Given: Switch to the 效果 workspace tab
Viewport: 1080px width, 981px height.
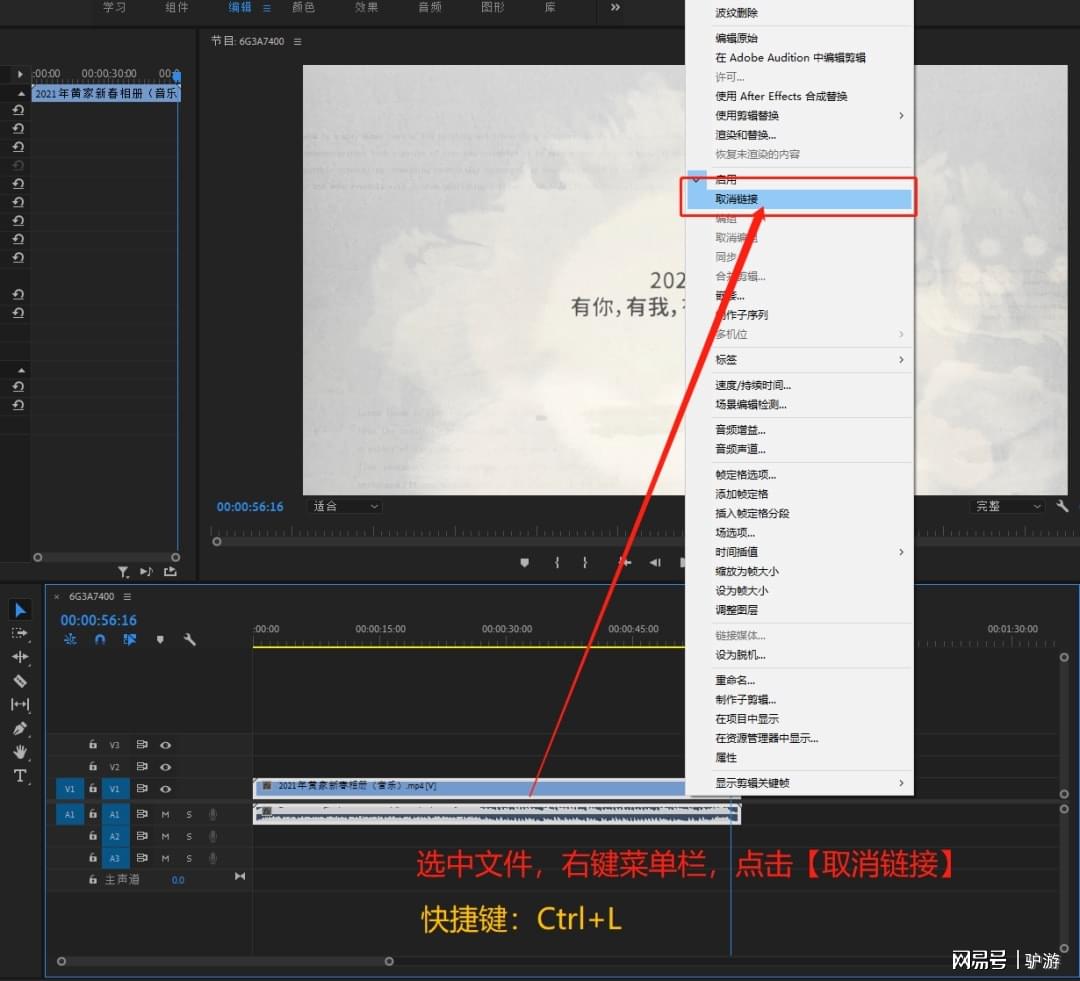Looking at the screenshot, I should pos(366,7).
